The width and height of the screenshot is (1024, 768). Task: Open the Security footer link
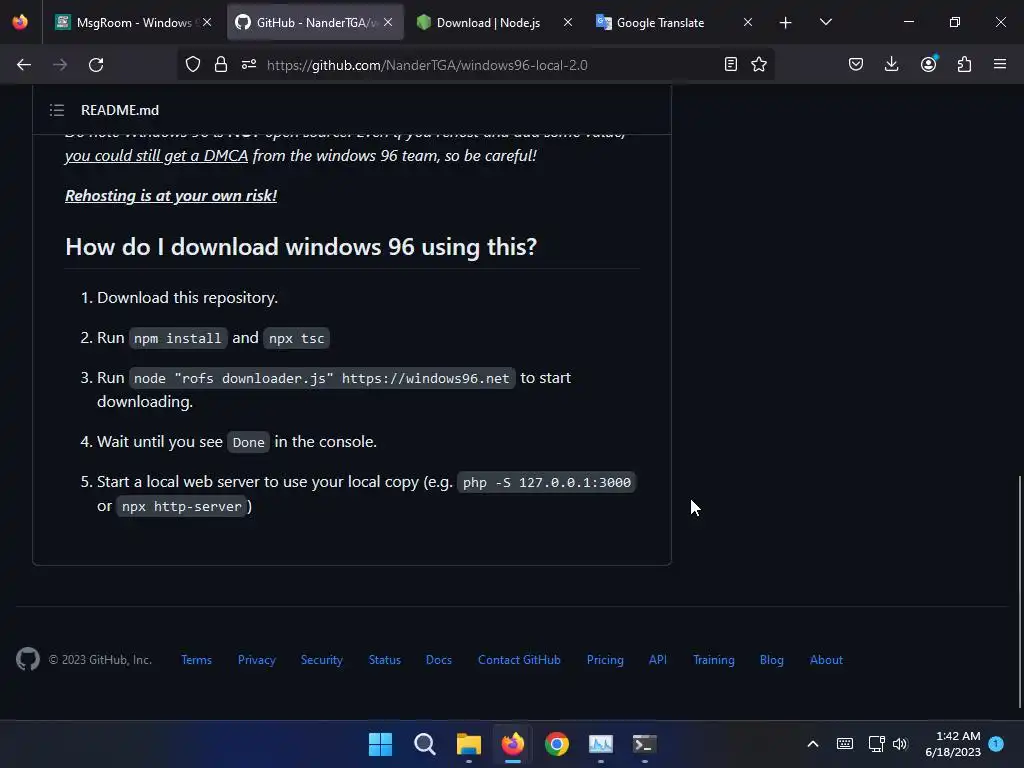coord(321,660)
